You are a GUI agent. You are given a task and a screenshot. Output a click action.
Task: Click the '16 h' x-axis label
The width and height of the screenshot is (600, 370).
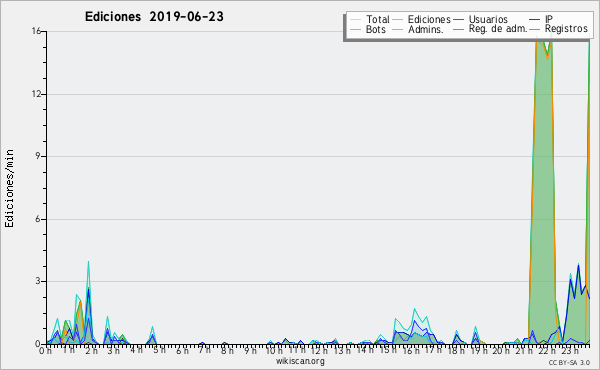click(410, 350)
